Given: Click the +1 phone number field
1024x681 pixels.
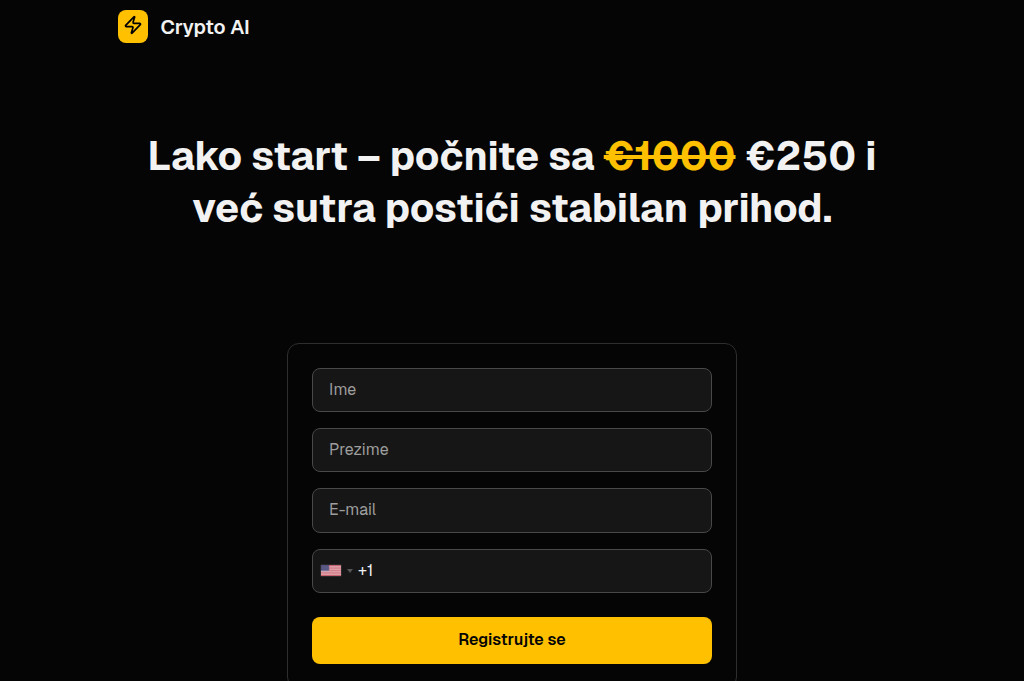Looking at the screenshot, I should click(x=511, y=570).
